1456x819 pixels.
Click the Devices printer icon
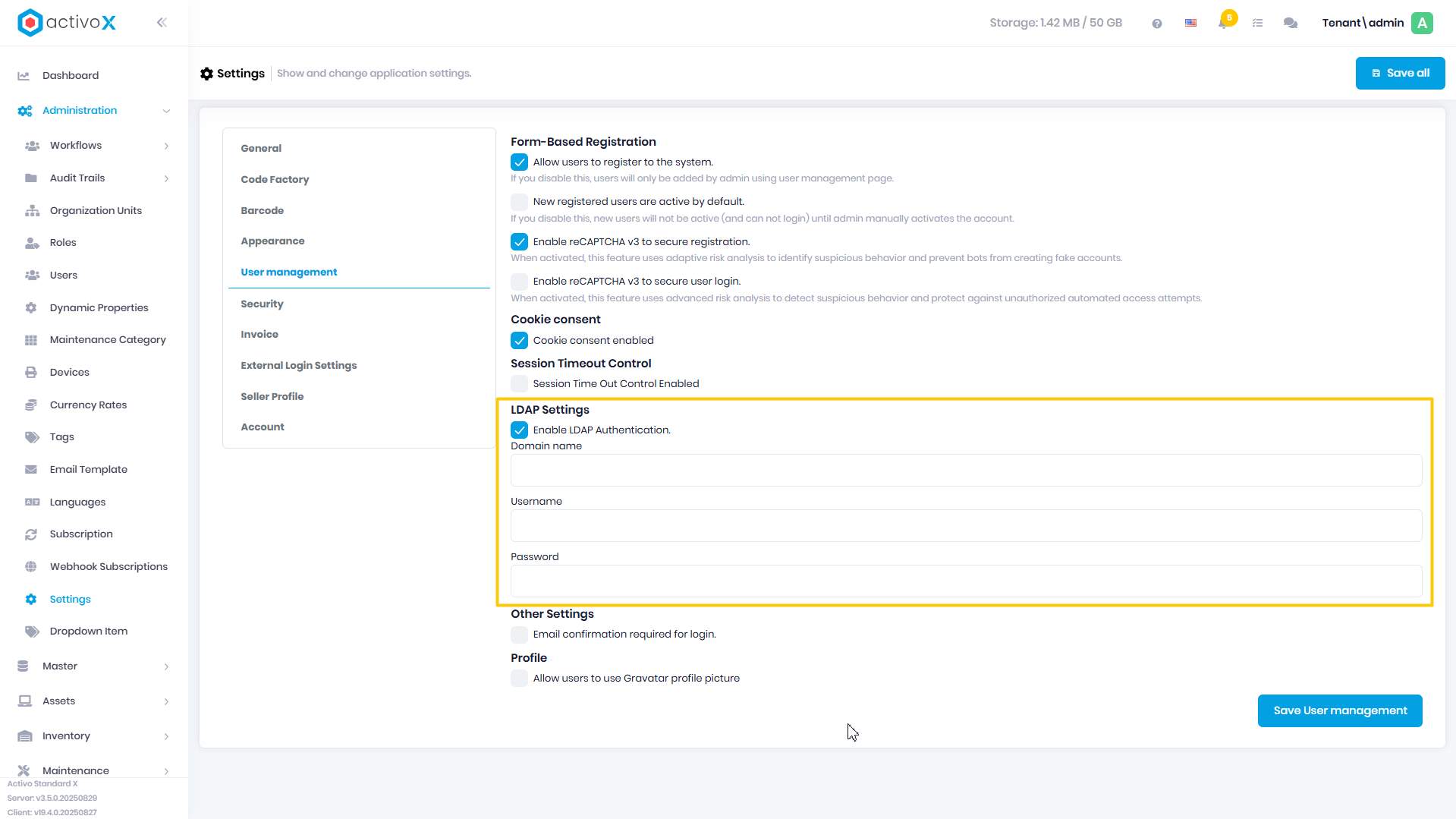click(31, 373)
